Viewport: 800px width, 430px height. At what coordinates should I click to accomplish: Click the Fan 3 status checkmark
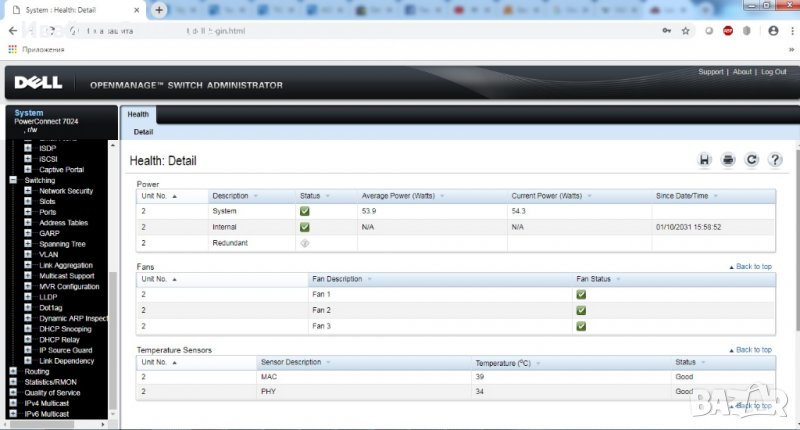581,326
